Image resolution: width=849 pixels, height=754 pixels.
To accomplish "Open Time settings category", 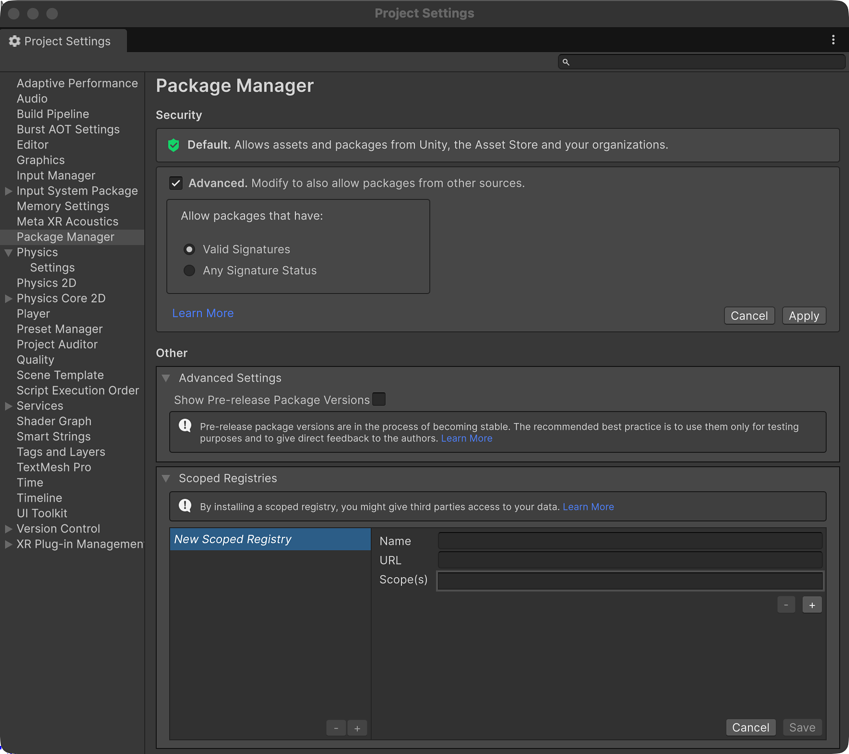I will (30, 483).
